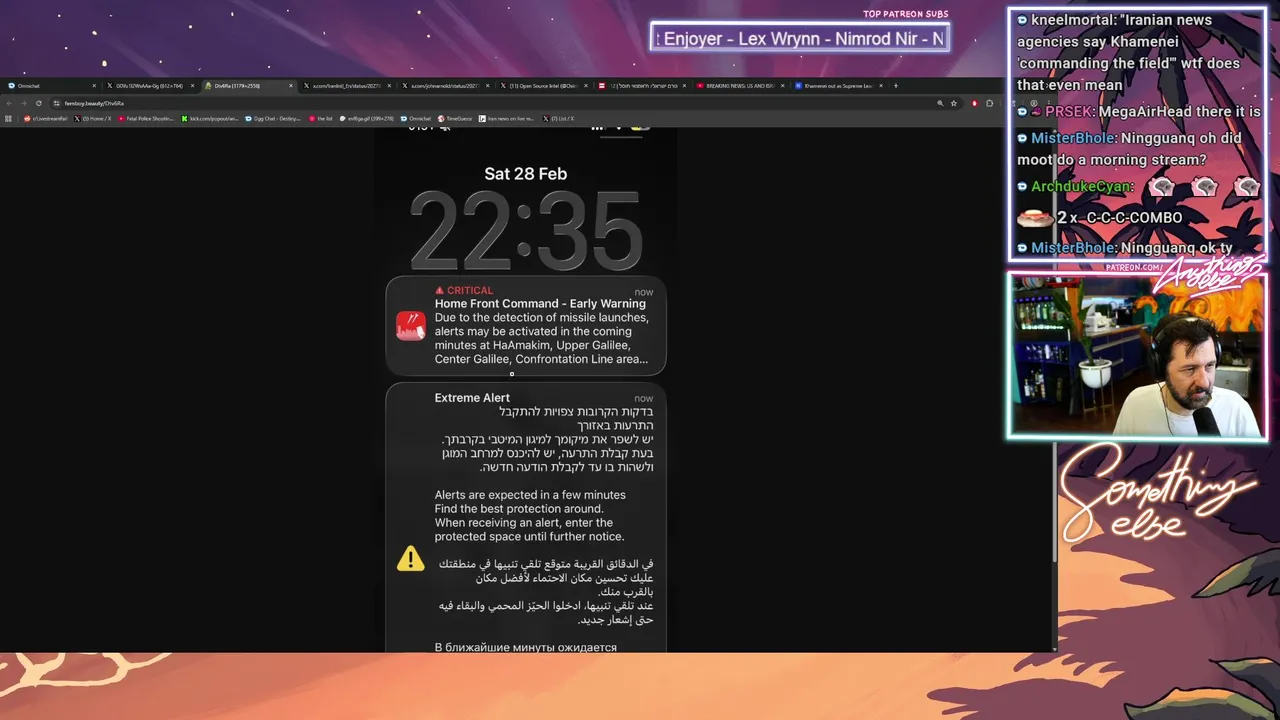Open Omnichat bookmark in bookmarks bar
Viewport: 1280px width, 720px height.
[x=416, y=118]
